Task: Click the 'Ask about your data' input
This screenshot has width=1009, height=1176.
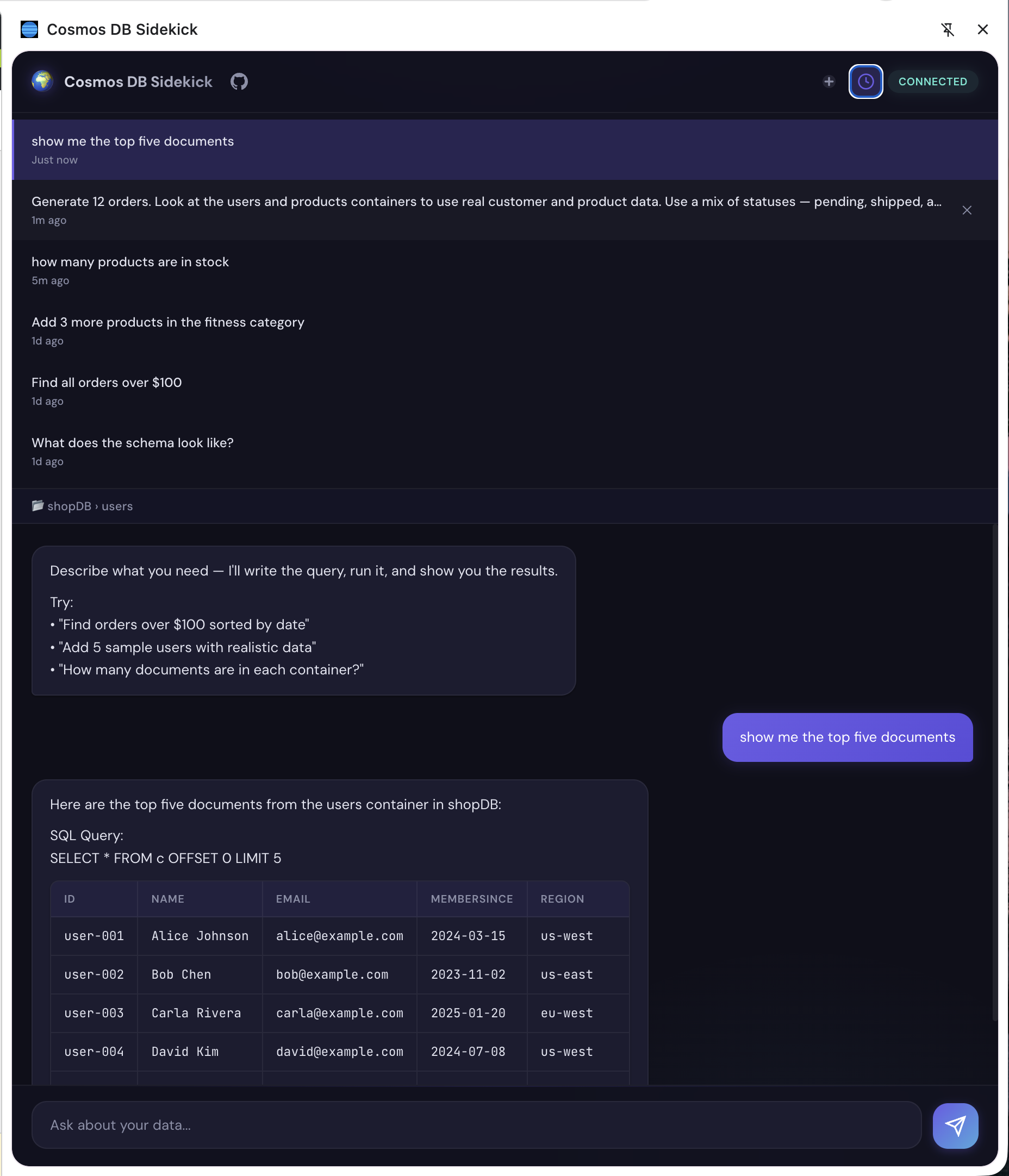Action: 476,1125
